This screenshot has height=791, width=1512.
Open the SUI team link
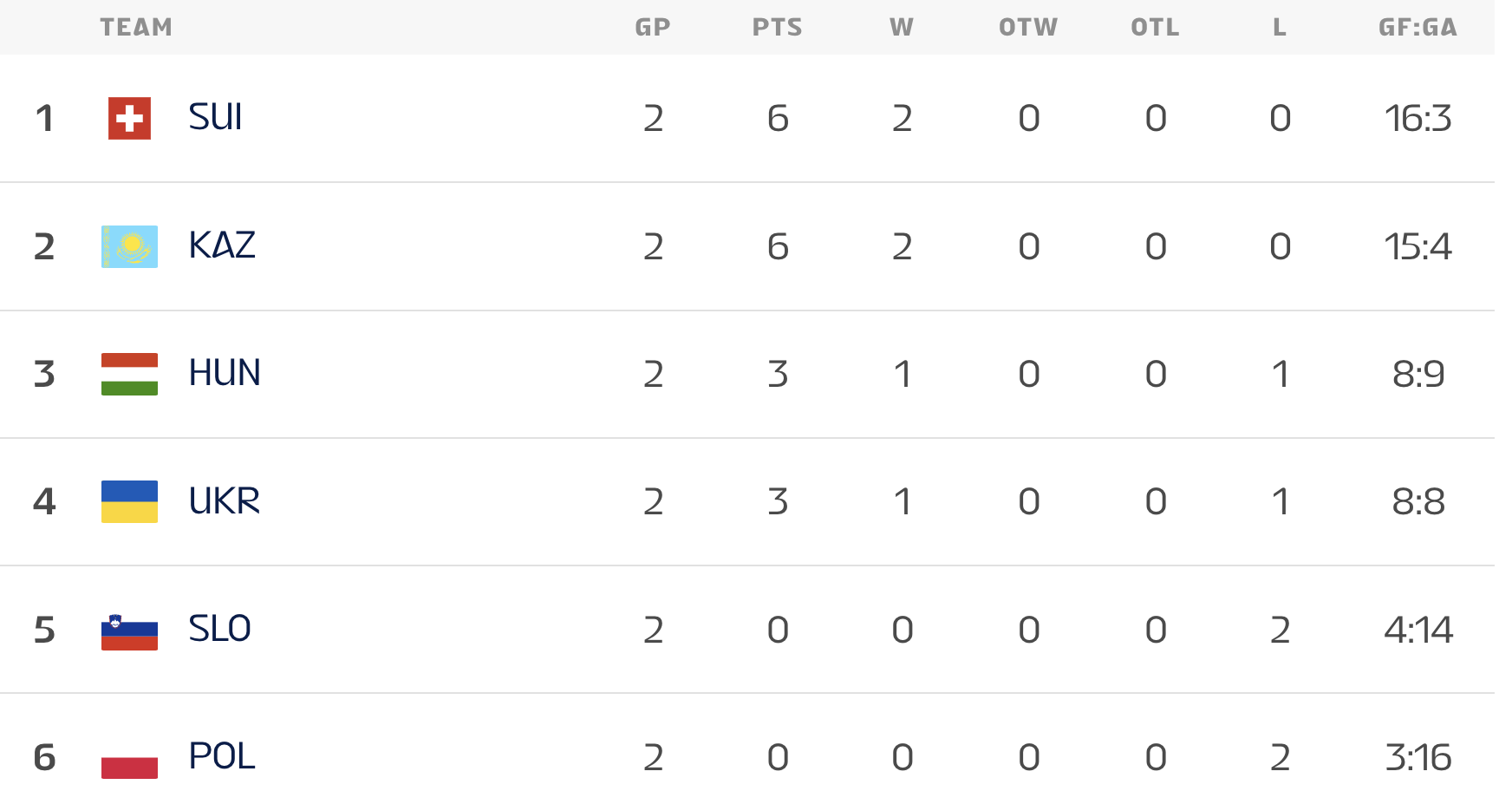click(x=215, y=117)
